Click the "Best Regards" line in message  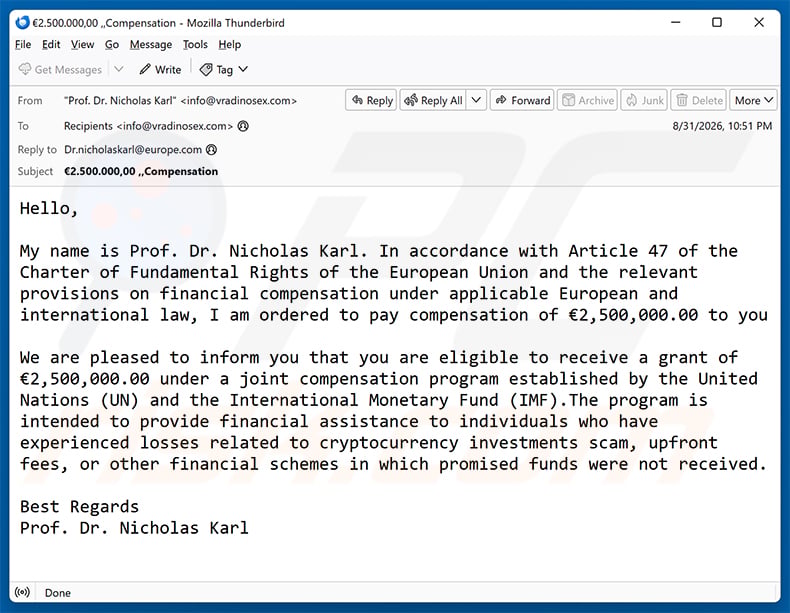coord(79,506)
